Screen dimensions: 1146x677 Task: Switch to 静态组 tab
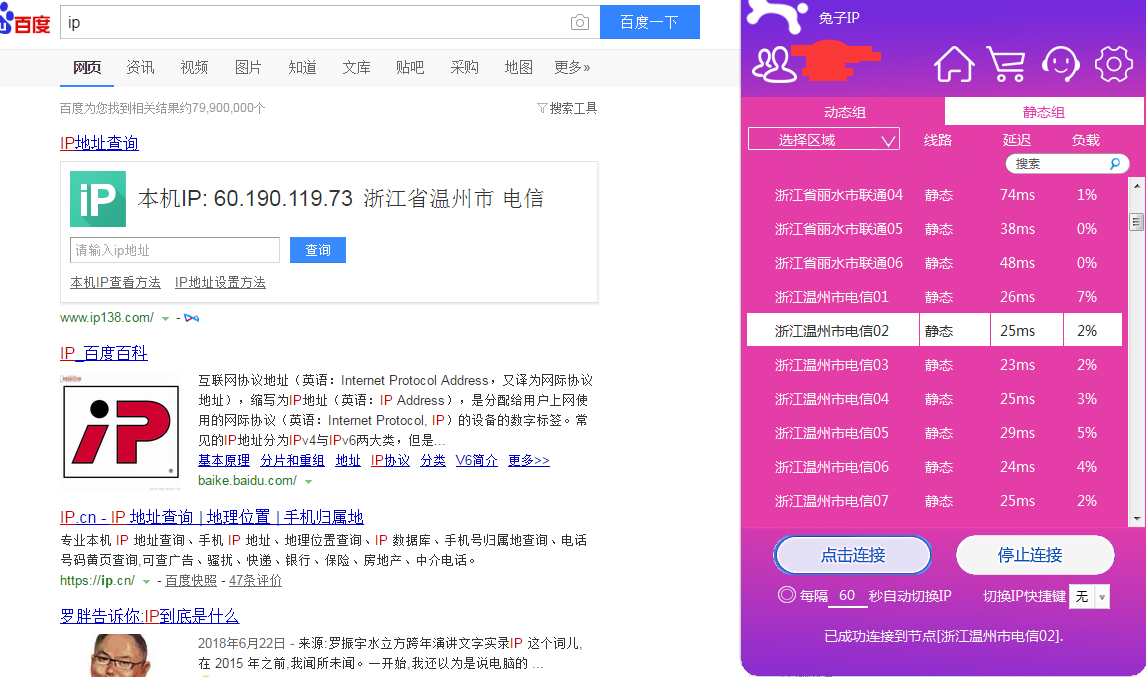click(1044, 112)
